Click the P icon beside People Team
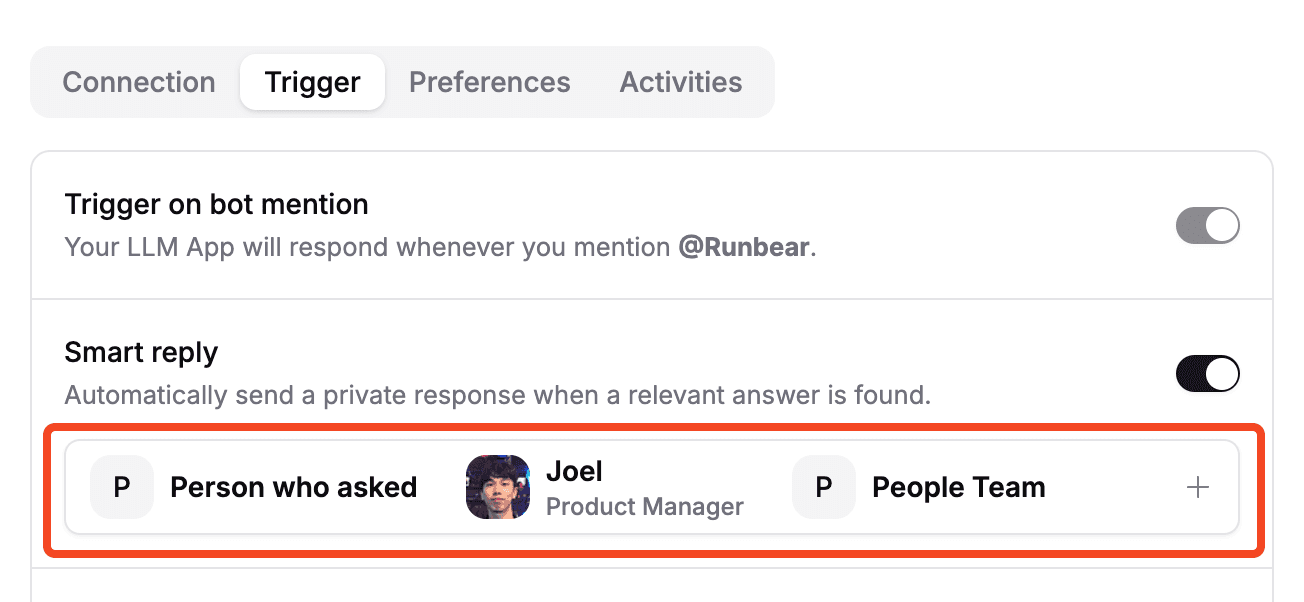The height and width of the screenshot is (602, 1304). pyautogui.click(x=824, y=488)
